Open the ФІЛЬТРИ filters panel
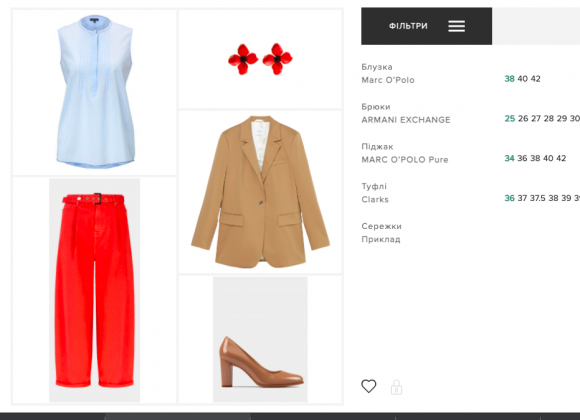Screen dimensions: 580x420 pos(426,26)
